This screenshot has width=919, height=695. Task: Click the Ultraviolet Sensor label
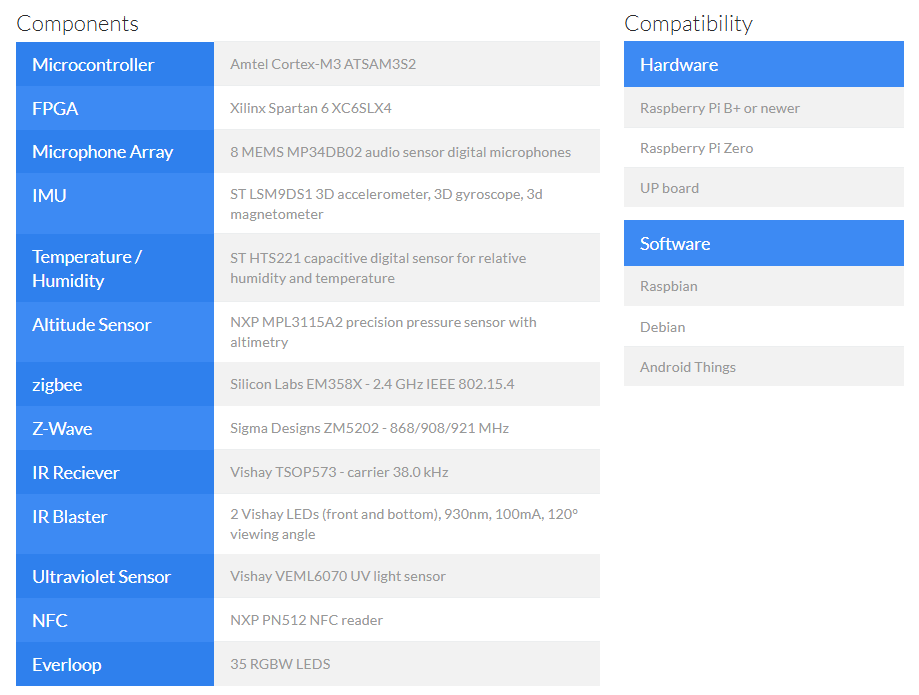coord(101,577)
